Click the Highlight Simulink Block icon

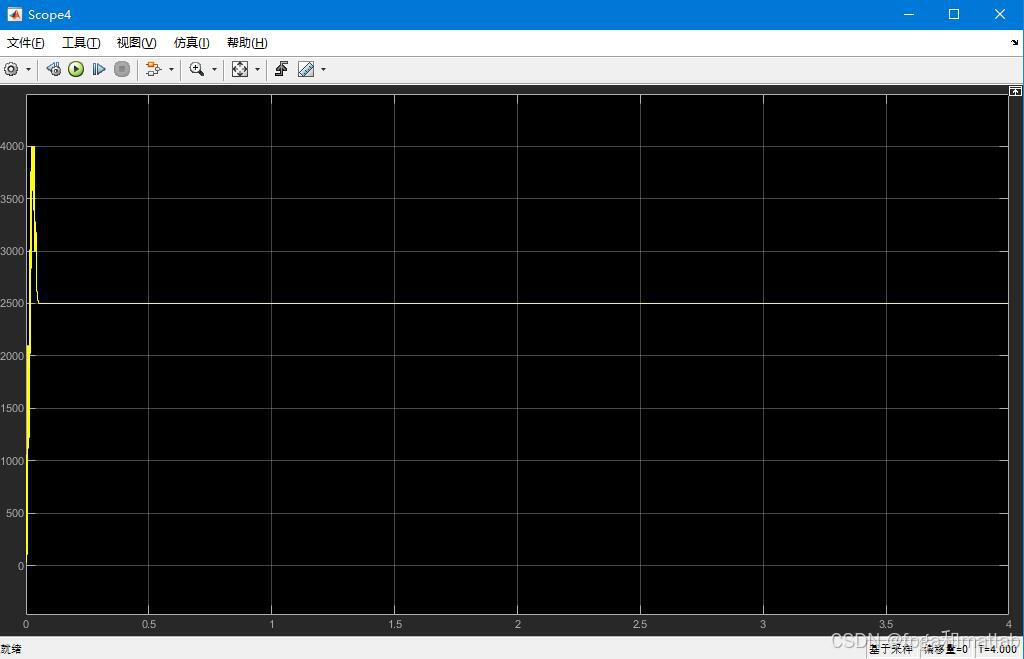click(x=153, y=69)
